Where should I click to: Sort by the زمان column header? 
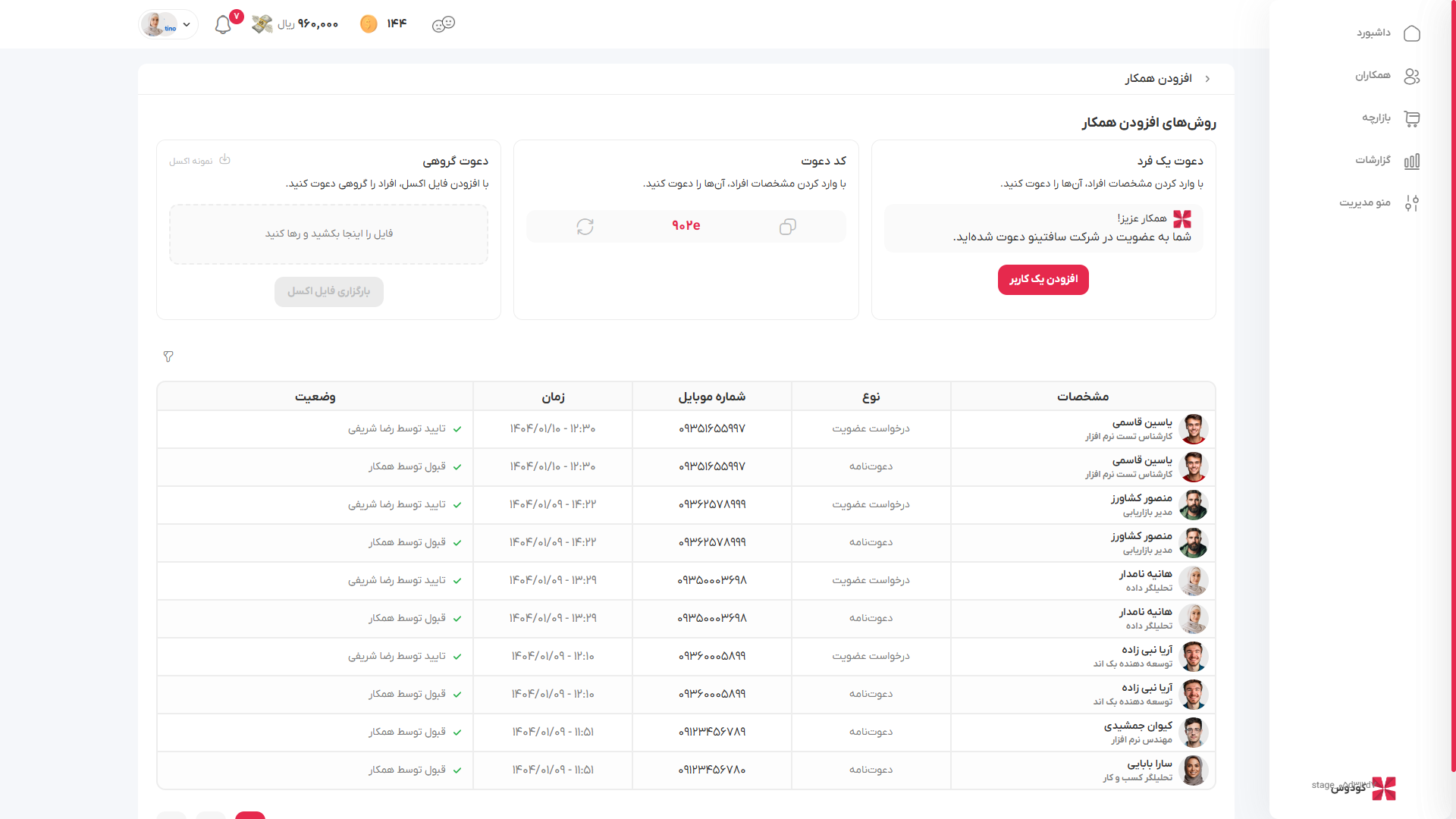click(x=553, y=397)
